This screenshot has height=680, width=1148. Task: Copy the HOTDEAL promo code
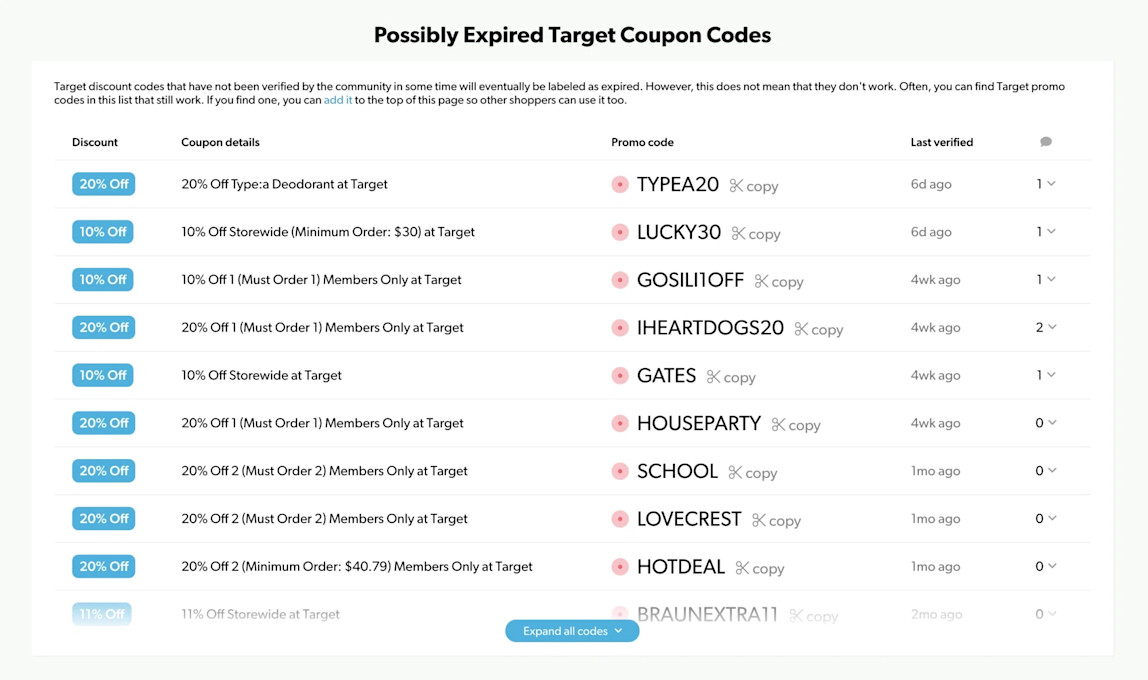pos(759,568)
